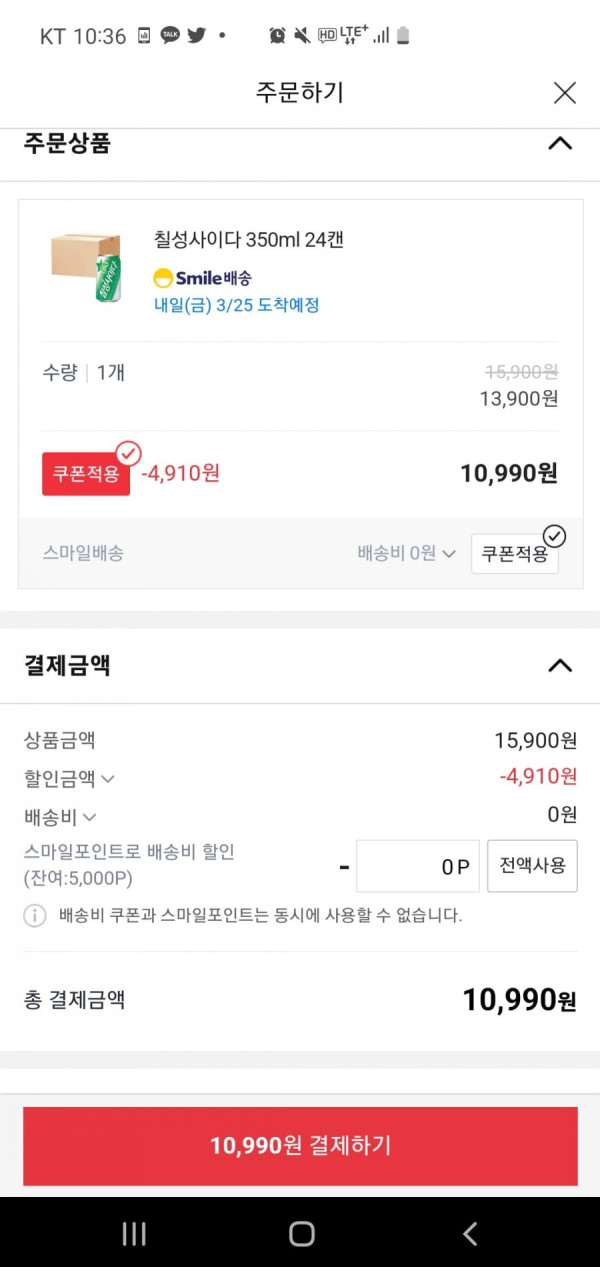Click the 전액사용 use-all-points button
The image size is (600, 1267).
tap(532, 866)
